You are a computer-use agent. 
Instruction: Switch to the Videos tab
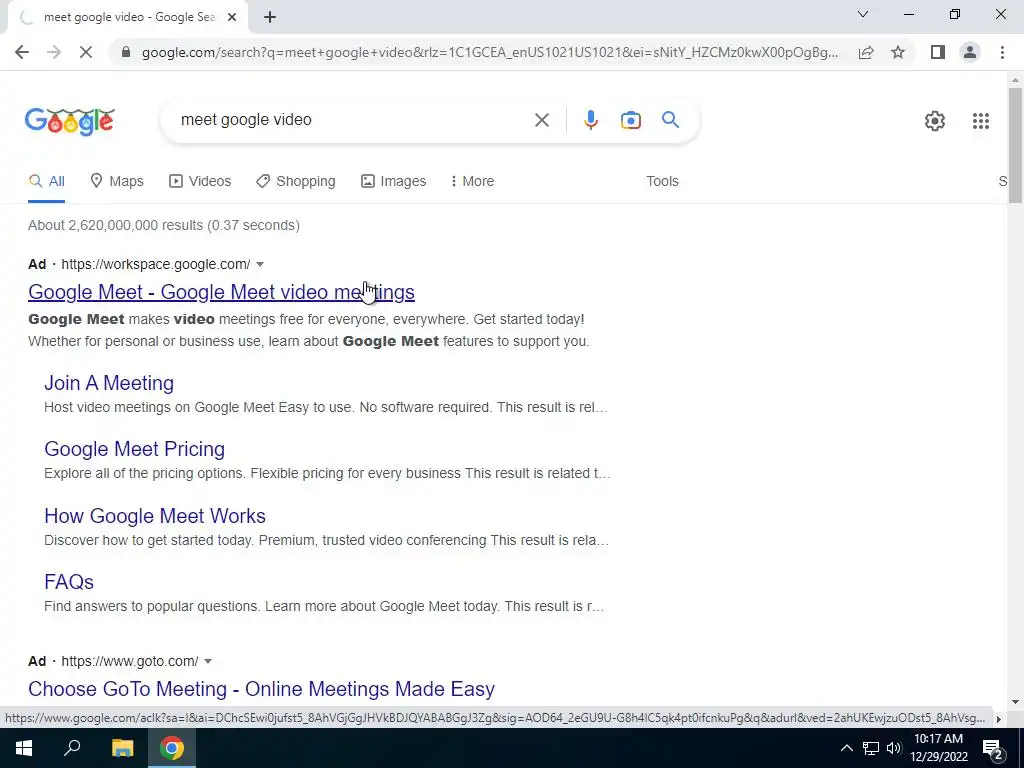200,182
